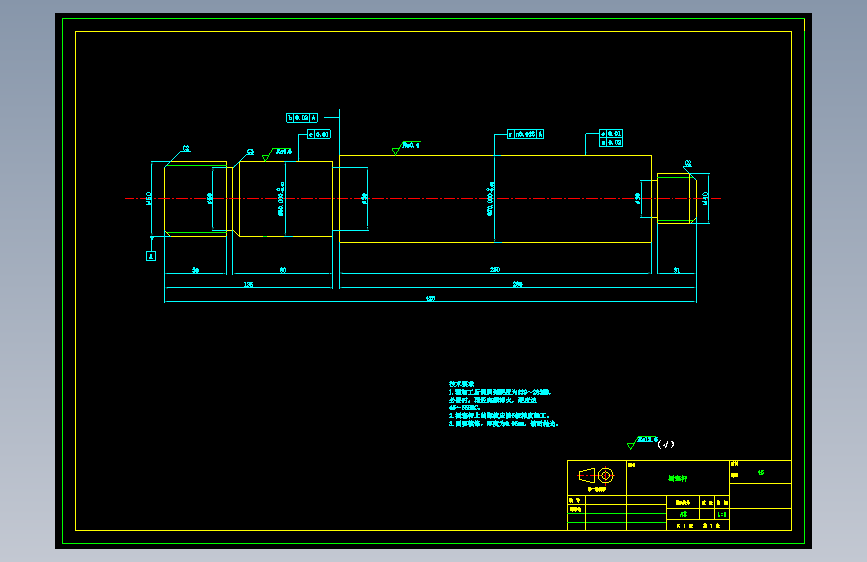Click the overall length dimension at bottom
Image resolution: width=867 pixels, height=562 pixels.
[430, 299]
